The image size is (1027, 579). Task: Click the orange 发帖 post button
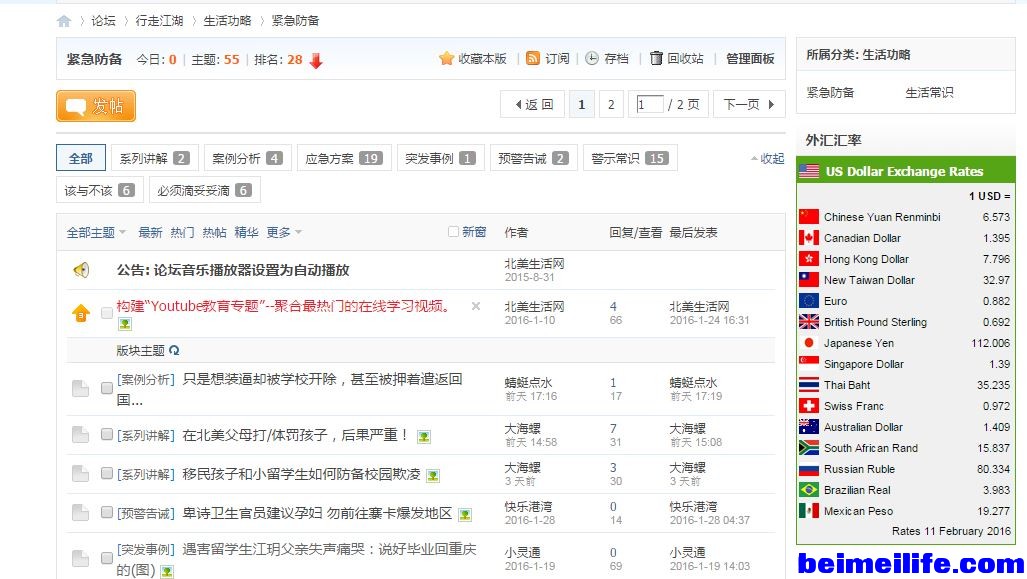pyautogui.click(x=96, y=106)
